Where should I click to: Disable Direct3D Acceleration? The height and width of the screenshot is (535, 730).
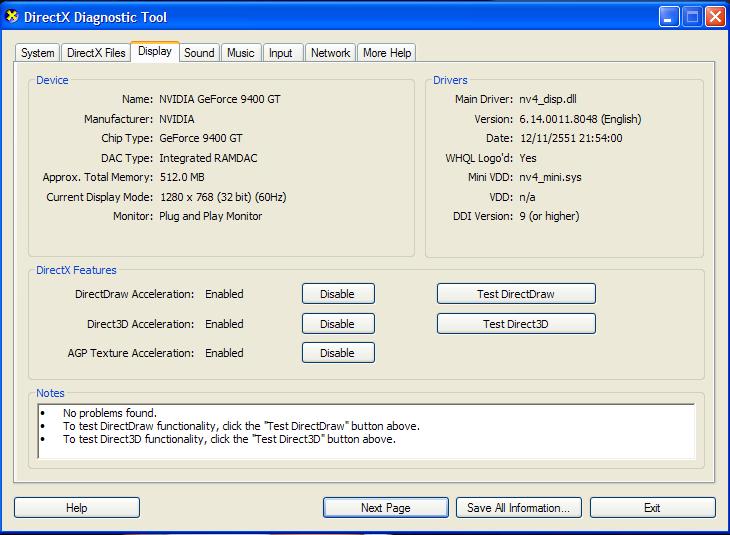[x=337, y=324]
